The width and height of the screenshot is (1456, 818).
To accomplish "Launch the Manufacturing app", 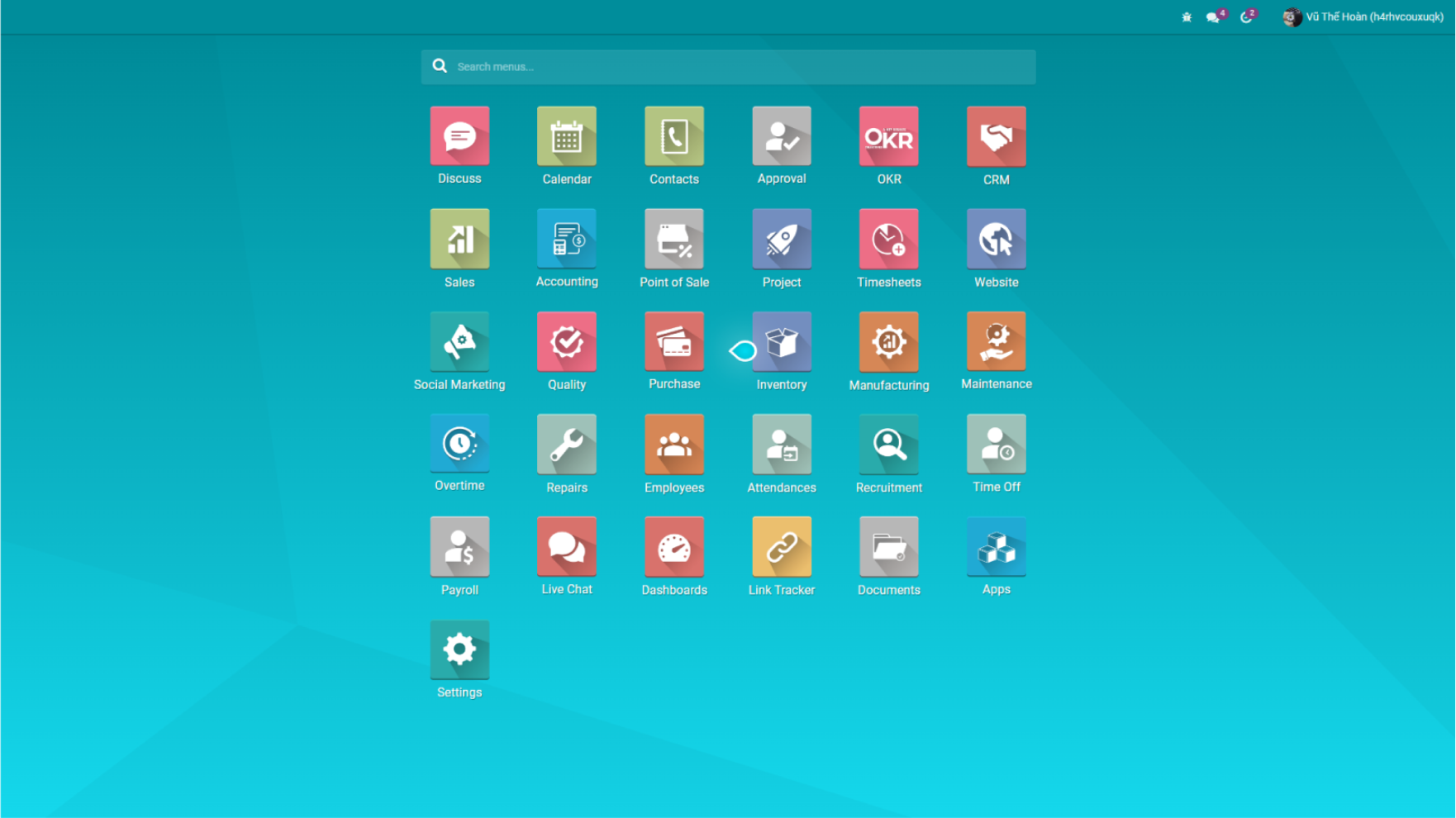I will coord(889,341).
